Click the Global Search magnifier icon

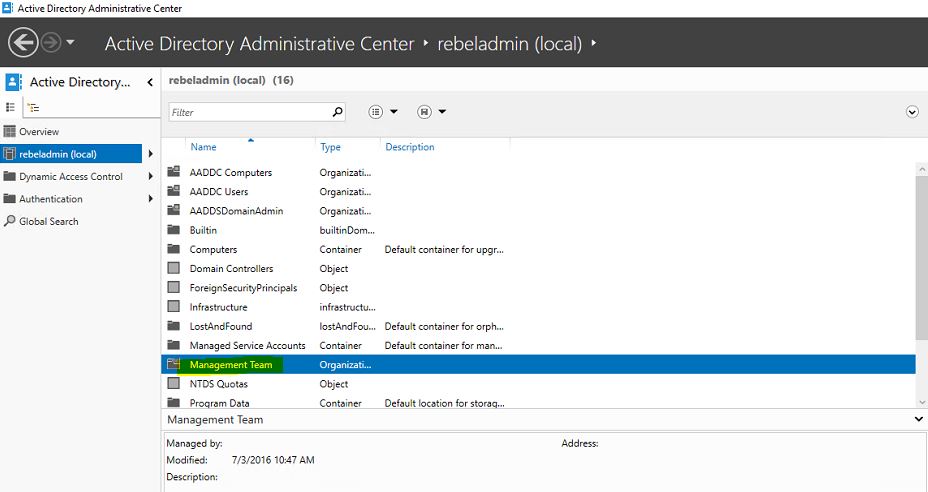pos(9,221)
